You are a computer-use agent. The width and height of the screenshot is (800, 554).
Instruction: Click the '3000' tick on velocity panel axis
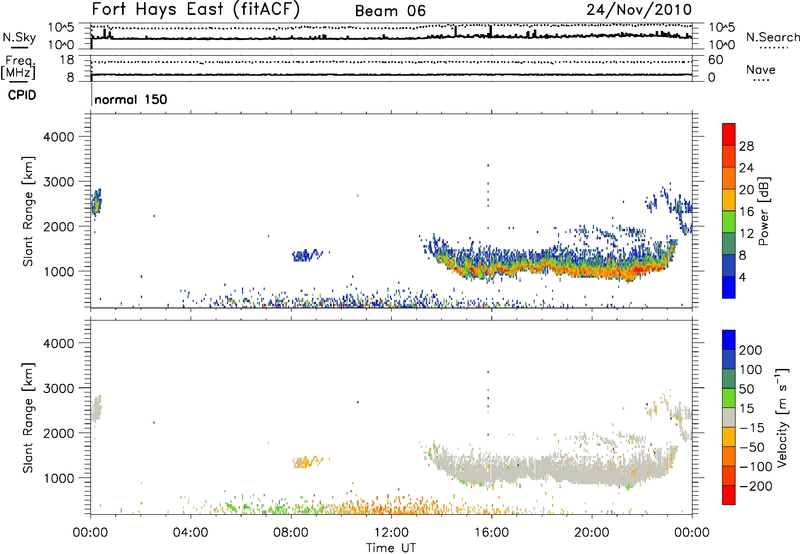point(59,388)
